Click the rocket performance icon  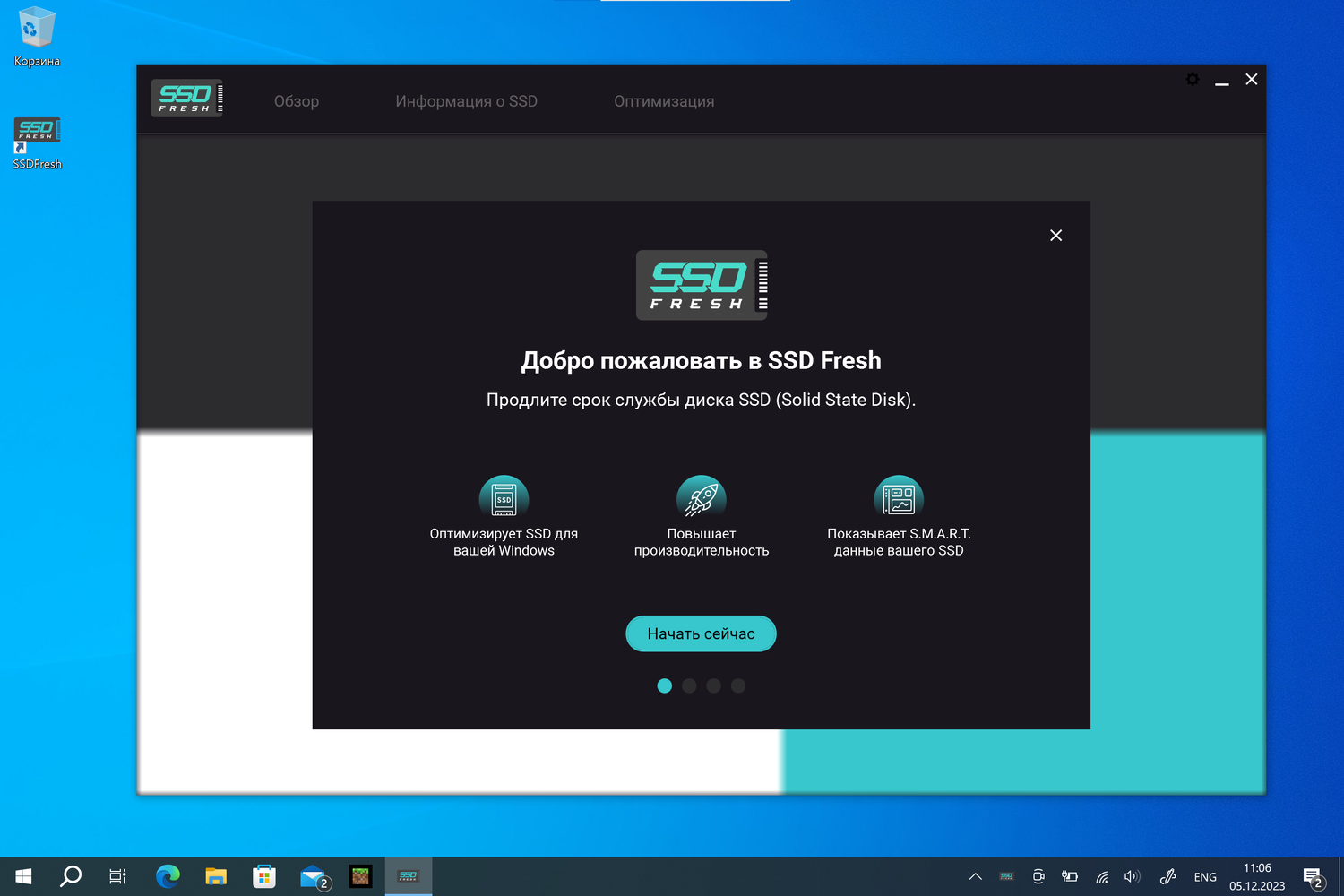[x=702, y=497]
